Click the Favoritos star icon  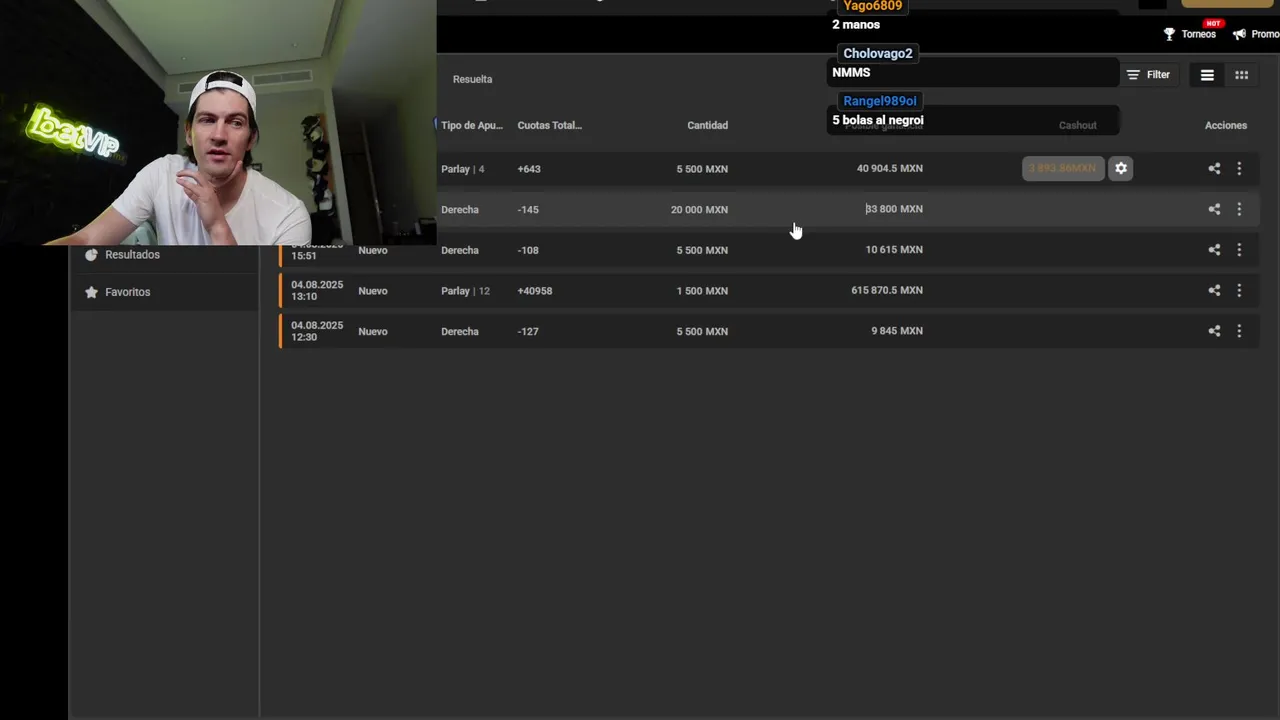(92, 292)
